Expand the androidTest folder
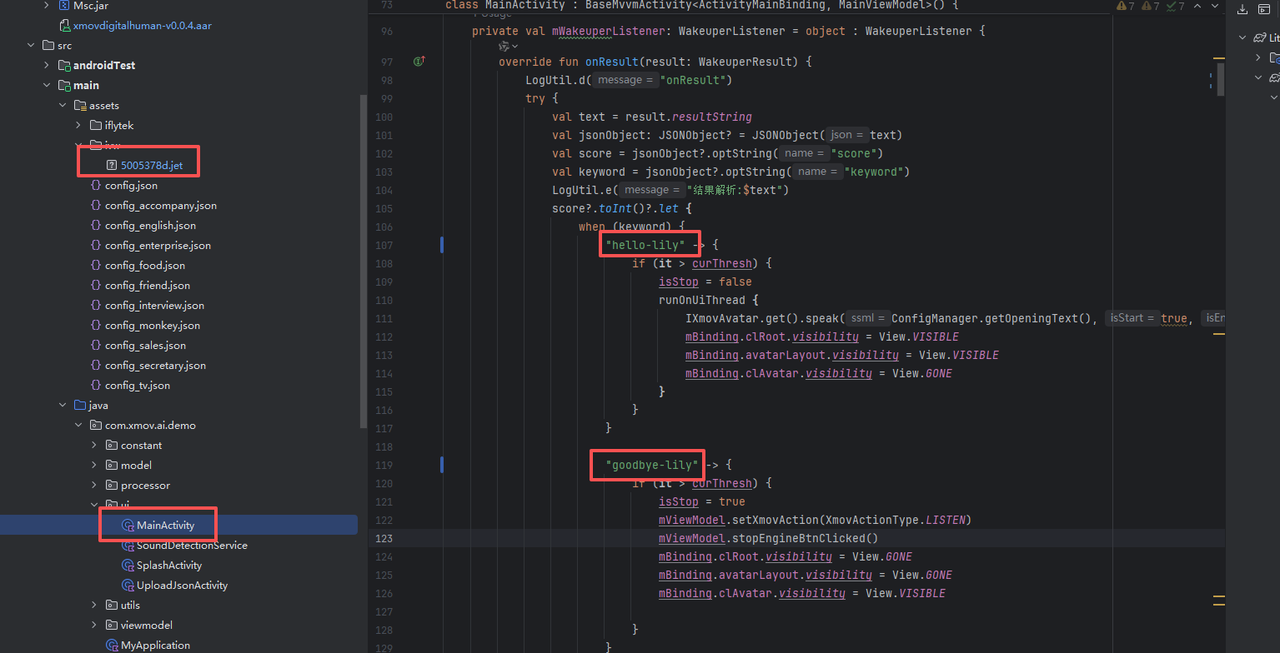 47,65
